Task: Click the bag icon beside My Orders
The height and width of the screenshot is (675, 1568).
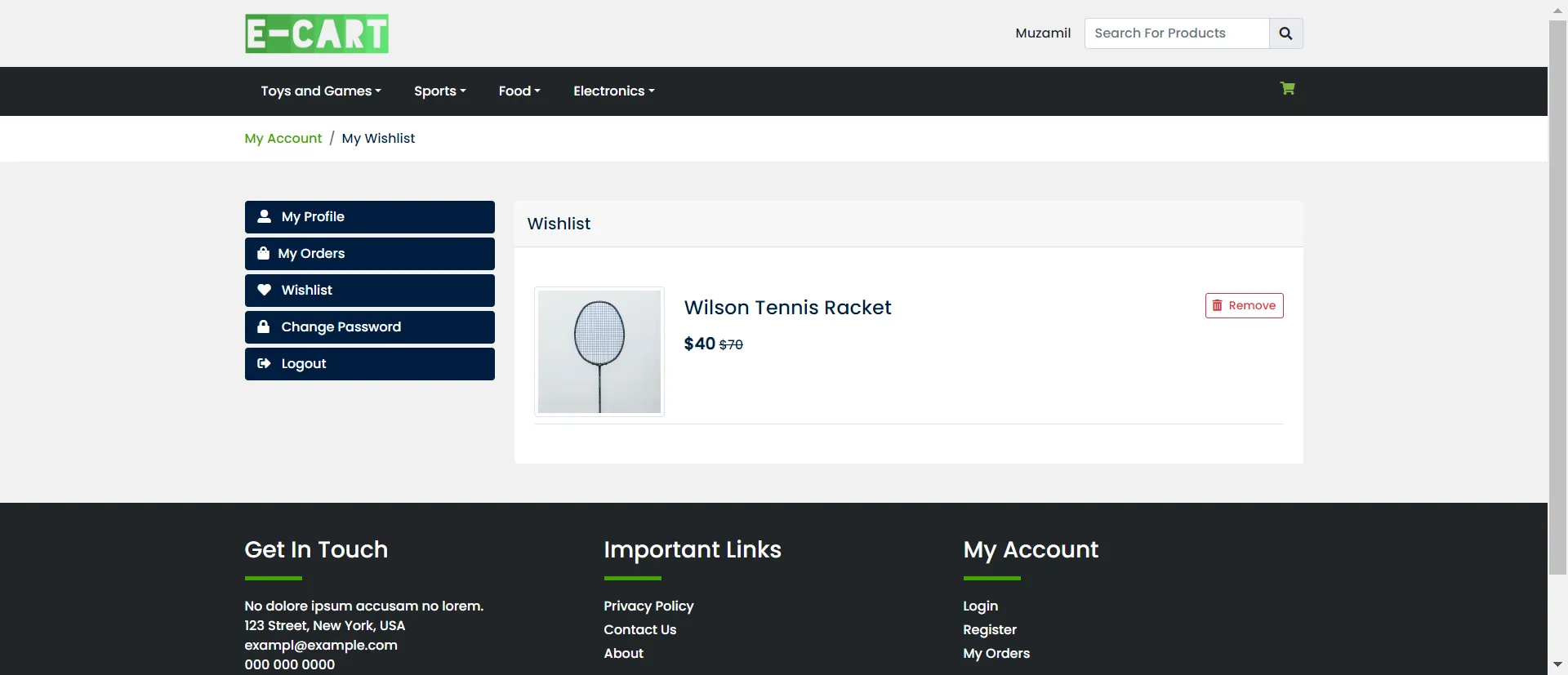Action: pyautogui.click(x=263, y=253)
